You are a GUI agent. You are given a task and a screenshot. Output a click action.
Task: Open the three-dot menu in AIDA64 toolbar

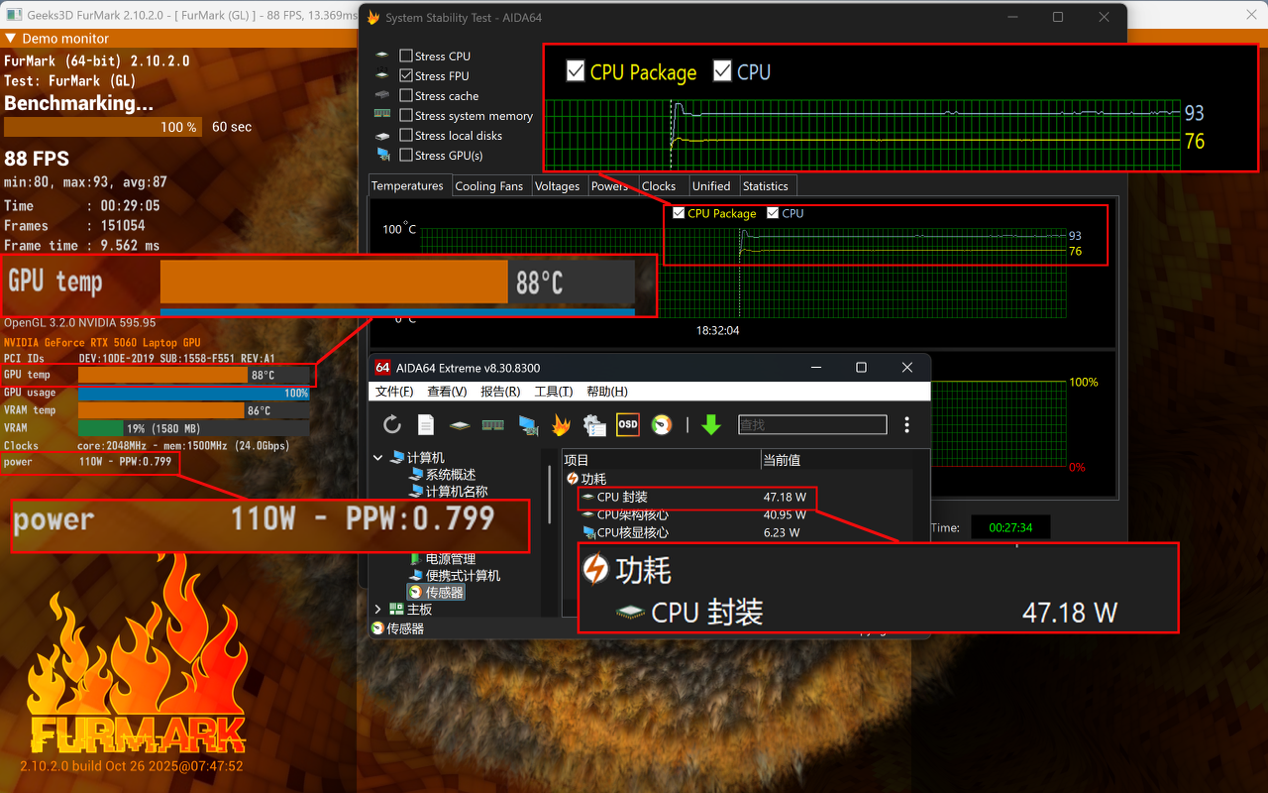pyautogui.click(x=907, y=425)
